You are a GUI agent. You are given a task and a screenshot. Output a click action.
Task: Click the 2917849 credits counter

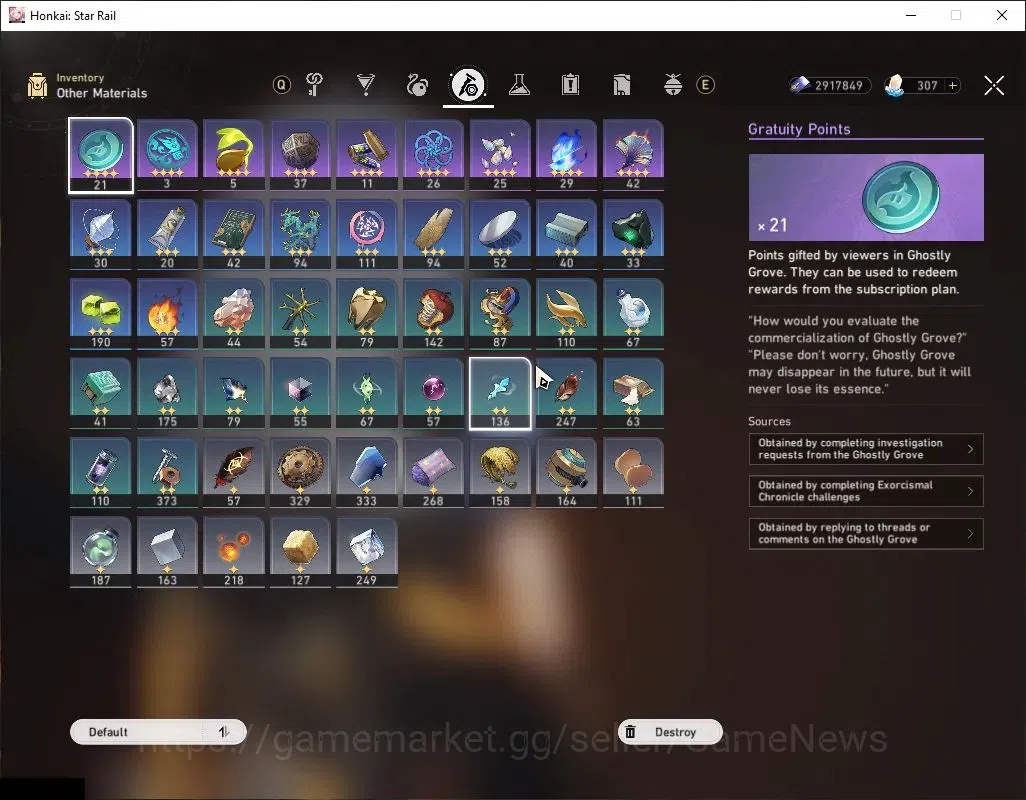pos(830,86)
